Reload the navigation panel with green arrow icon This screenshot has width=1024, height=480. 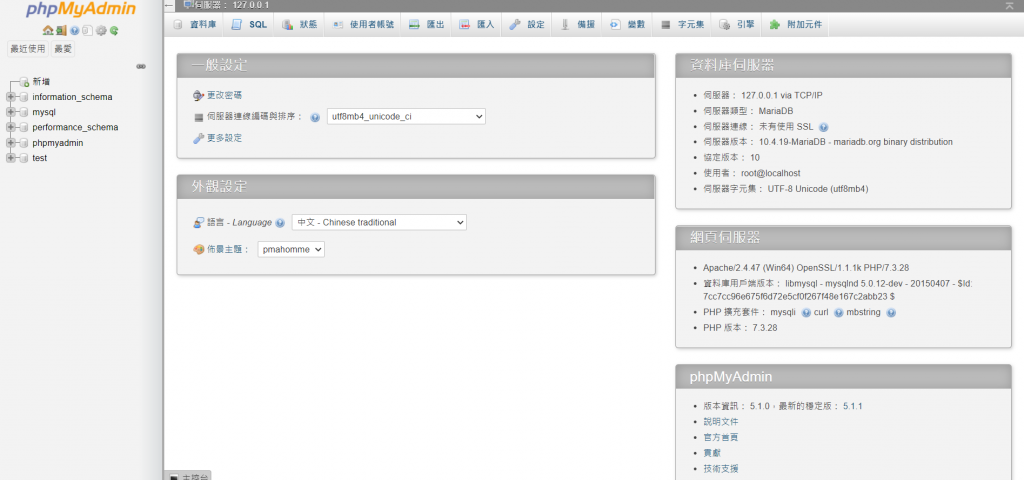click(114, 30)
